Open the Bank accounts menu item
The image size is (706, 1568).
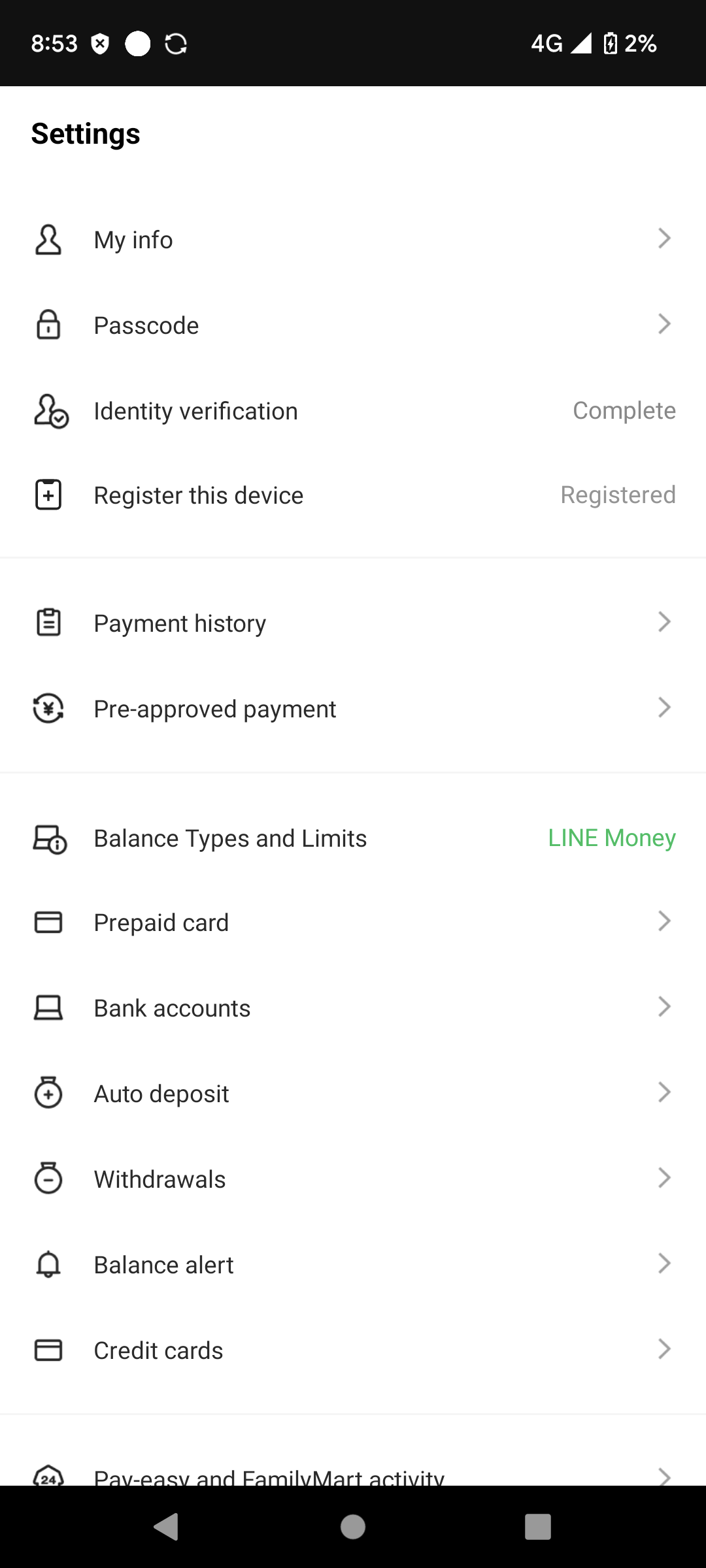pos(173,1008)
